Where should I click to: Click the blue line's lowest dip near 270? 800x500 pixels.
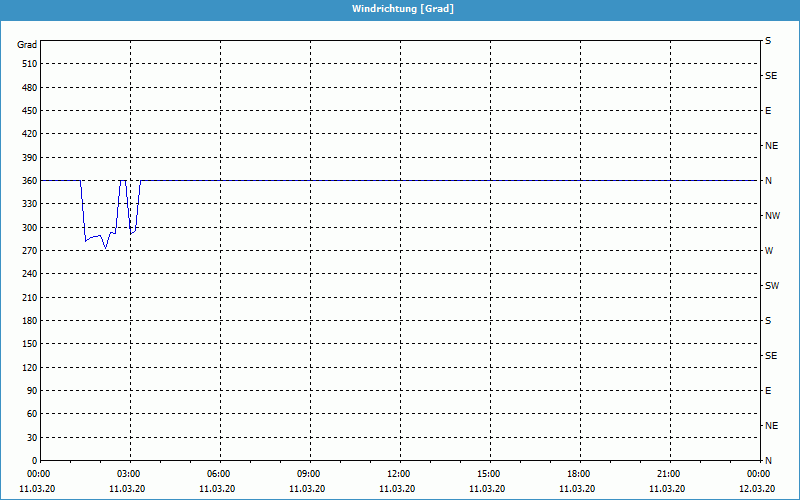coord(105,248)
